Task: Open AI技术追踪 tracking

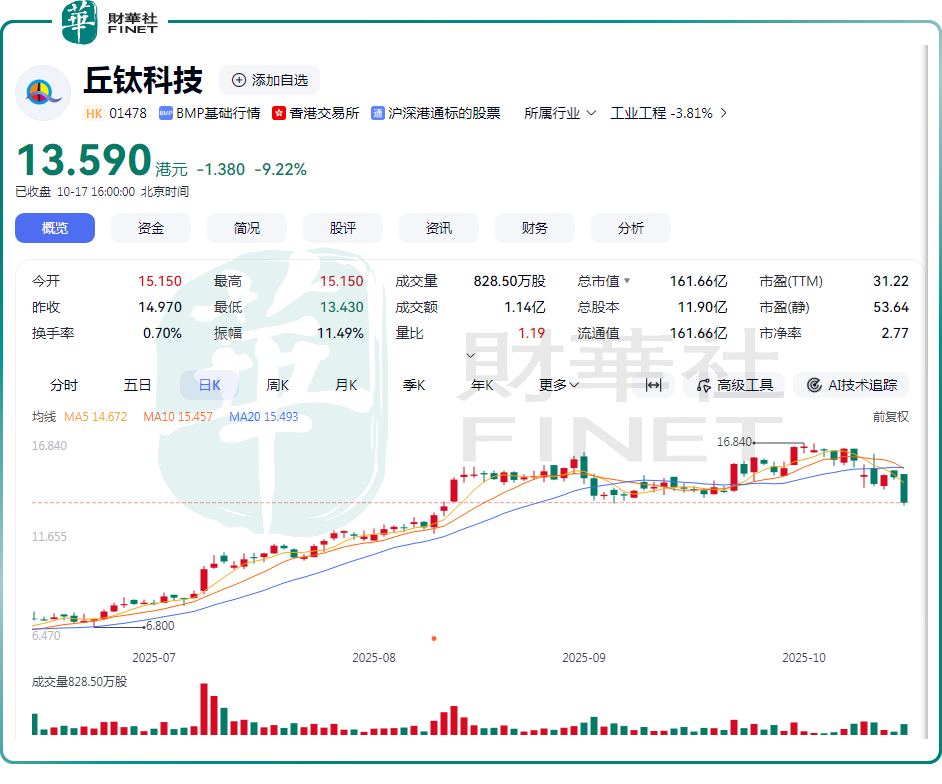Action: (851, 385)
